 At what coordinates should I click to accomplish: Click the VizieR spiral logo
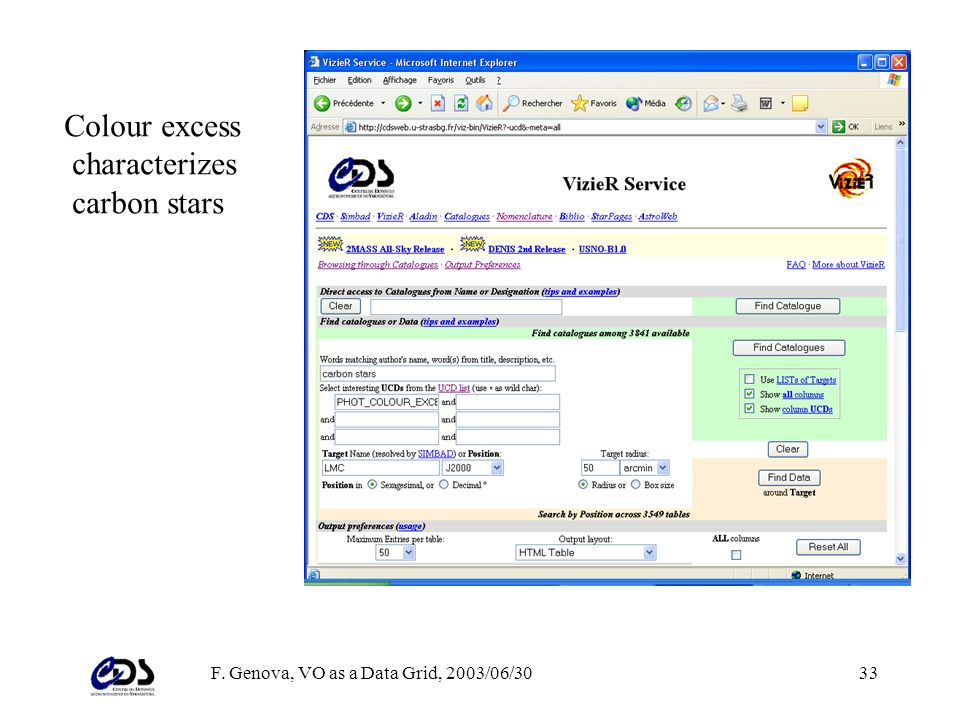(x=851, y=178)
